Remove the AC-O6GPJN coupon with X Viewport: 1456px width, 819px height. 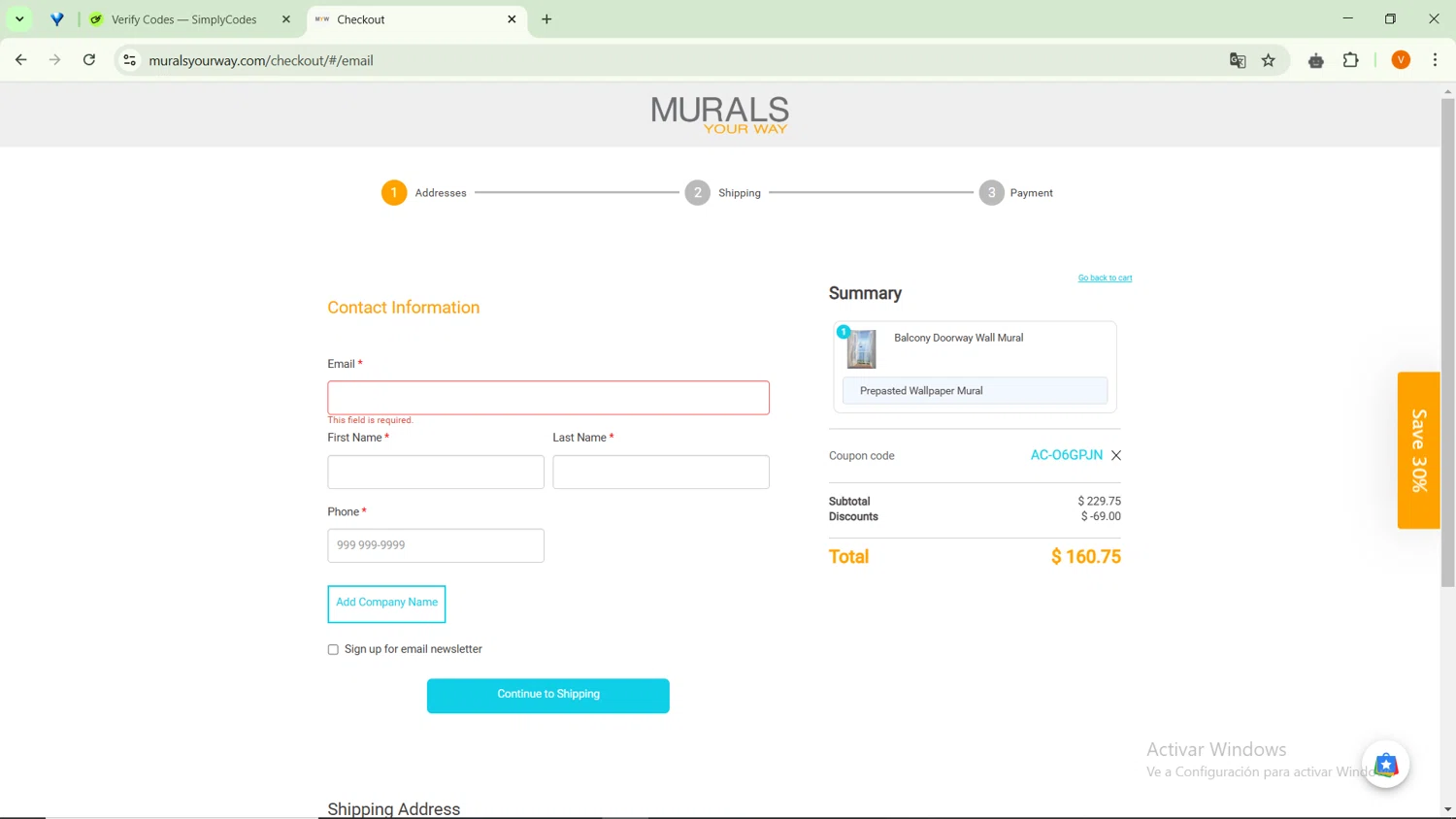1116,455
